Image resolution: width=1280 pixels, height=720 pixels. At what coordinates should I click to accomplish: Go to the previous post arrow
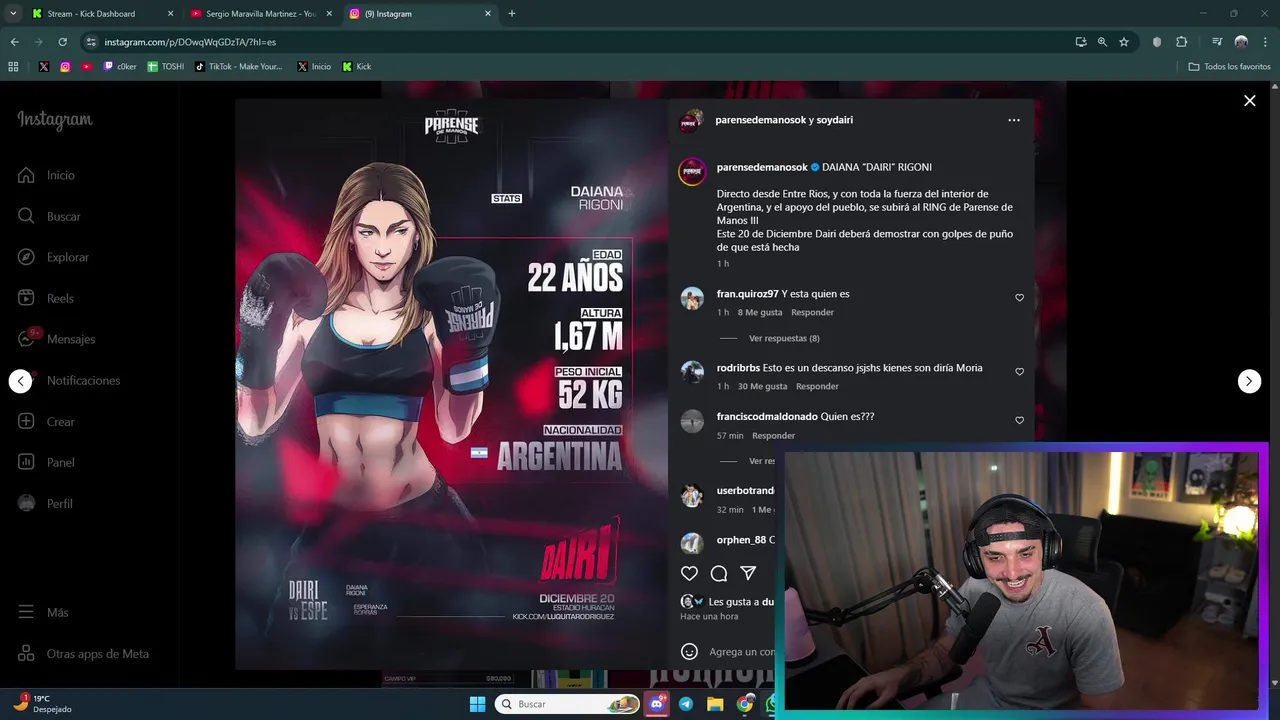[20, 381]
